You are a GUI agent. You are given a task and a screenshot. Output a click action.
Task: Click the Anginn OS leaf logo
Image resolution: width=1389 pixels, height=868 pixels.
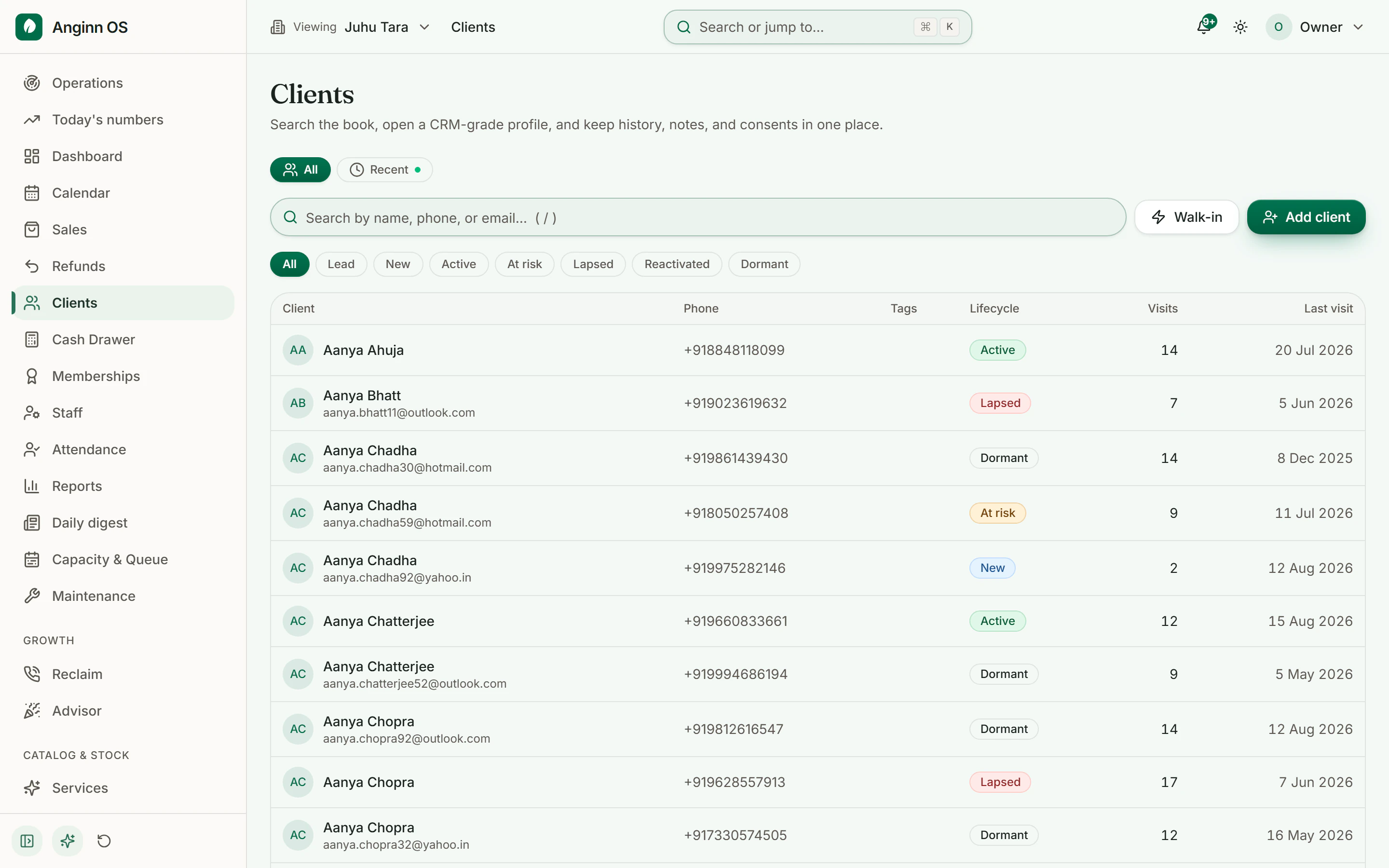pyautogui.click(x=29, y=27)
